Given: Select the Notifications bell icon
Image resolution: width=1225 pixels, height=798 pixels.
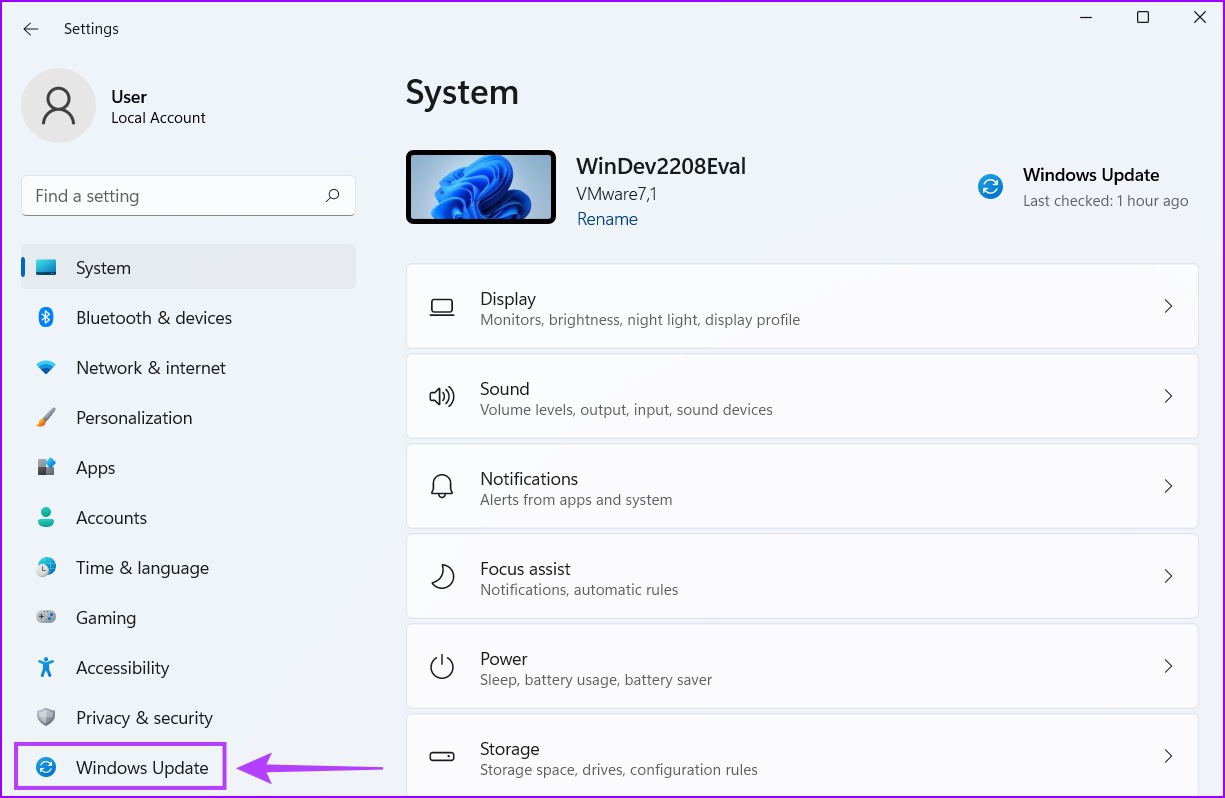Looking at the screenshot, I should pyautogui.click(x=442, y=486).
